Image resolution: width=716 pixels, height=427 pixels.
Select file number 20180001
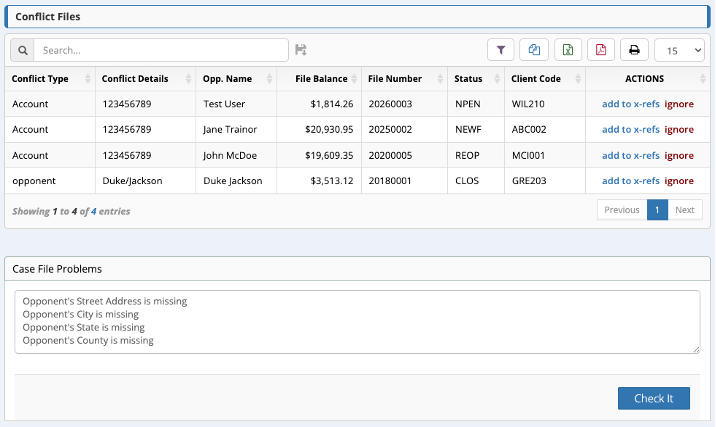pos(390,181)
